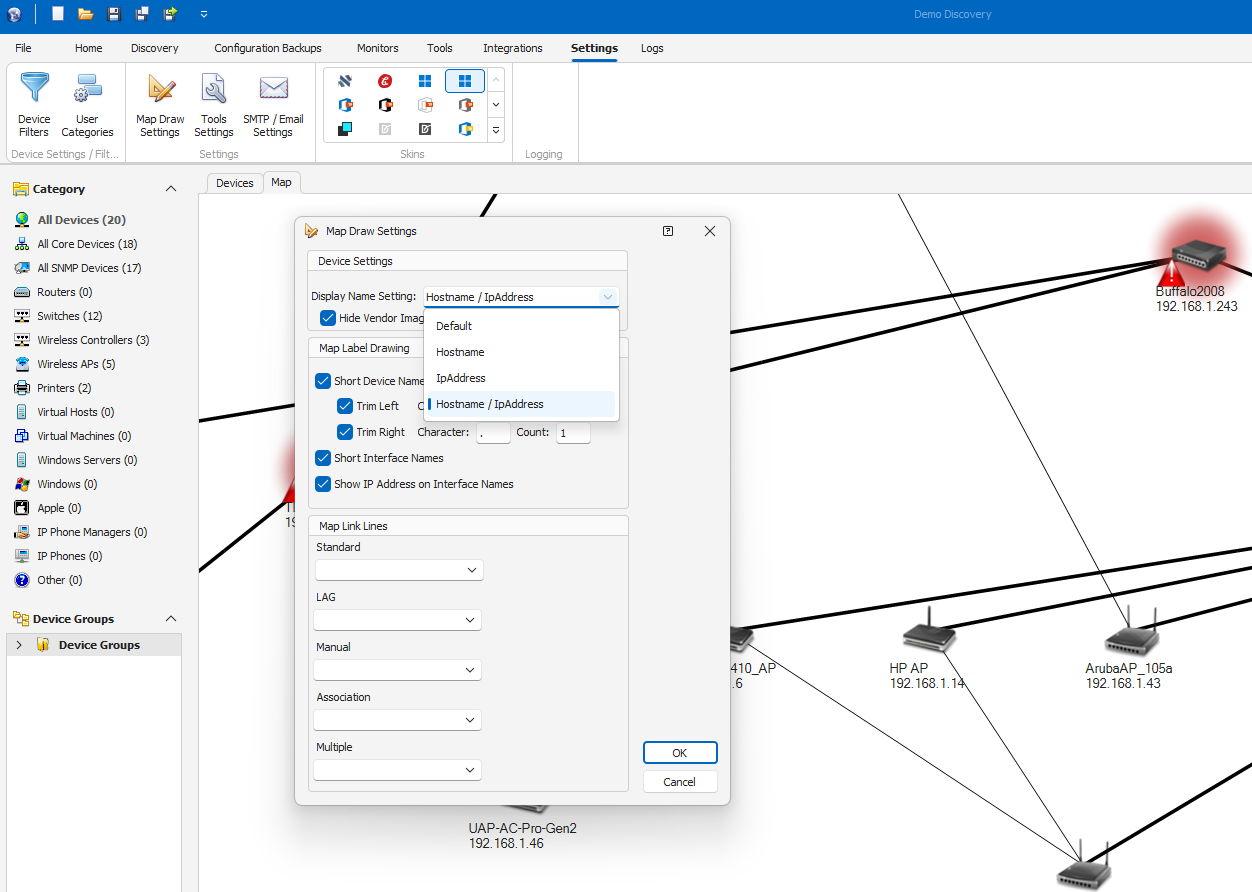This screenshot has width=1252, height=892.
Task: Click the Routers category icon
Action: (22, 292)
